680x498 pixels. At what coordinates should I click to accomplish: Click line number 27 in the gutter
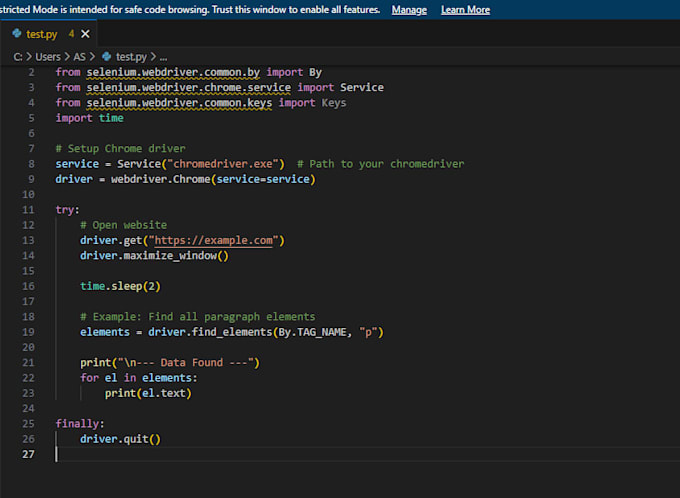(28, 454)
